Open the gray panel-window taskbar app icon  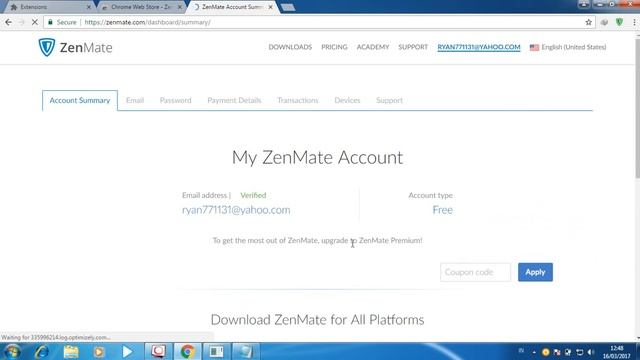tap(216, 351)
